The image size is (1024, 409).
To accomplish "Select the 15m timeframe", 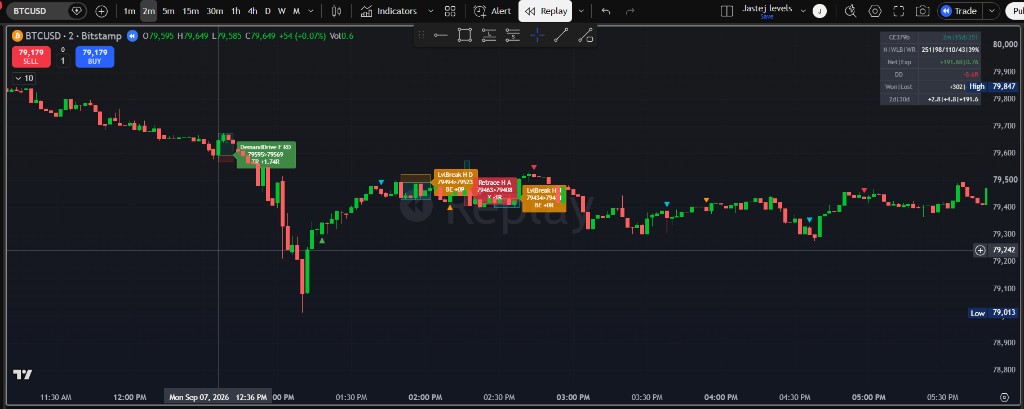I will coord(191,11).
